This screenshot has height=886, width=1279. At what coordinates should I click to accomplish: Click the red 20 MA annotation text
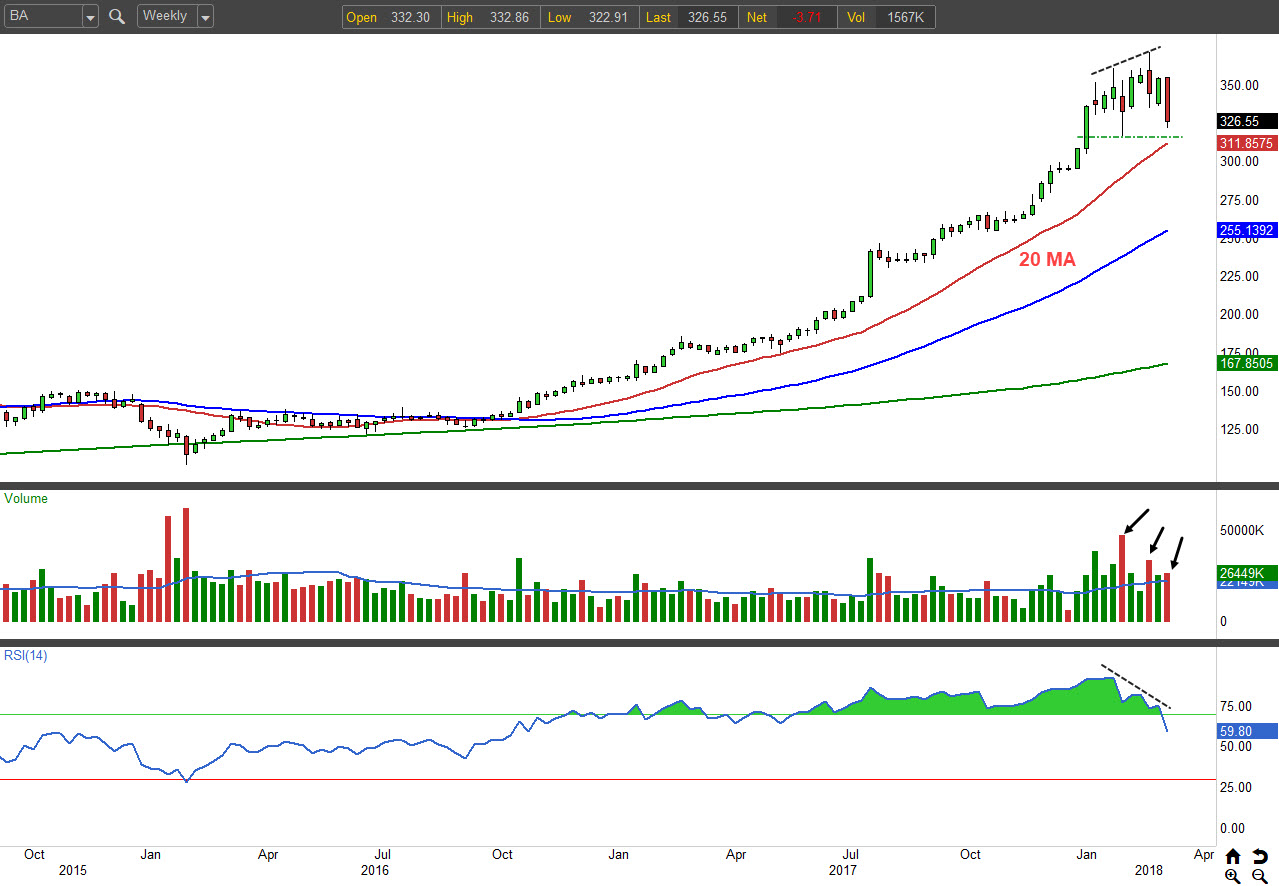(x=1047, y=259)
